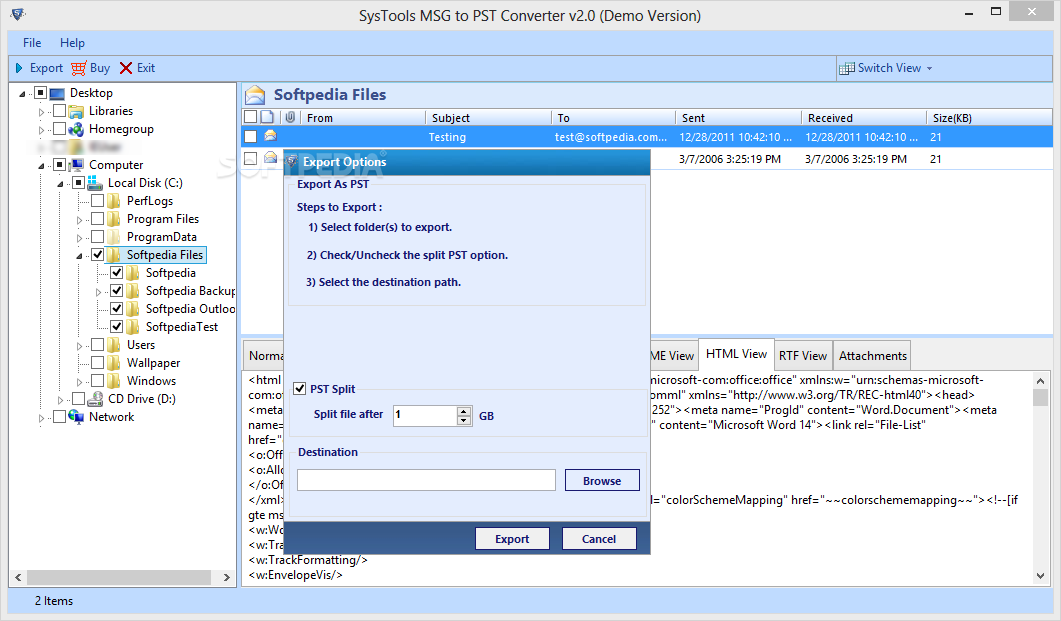
Task: Click the envelope icon of Testing message
Action: coord(271,137)
